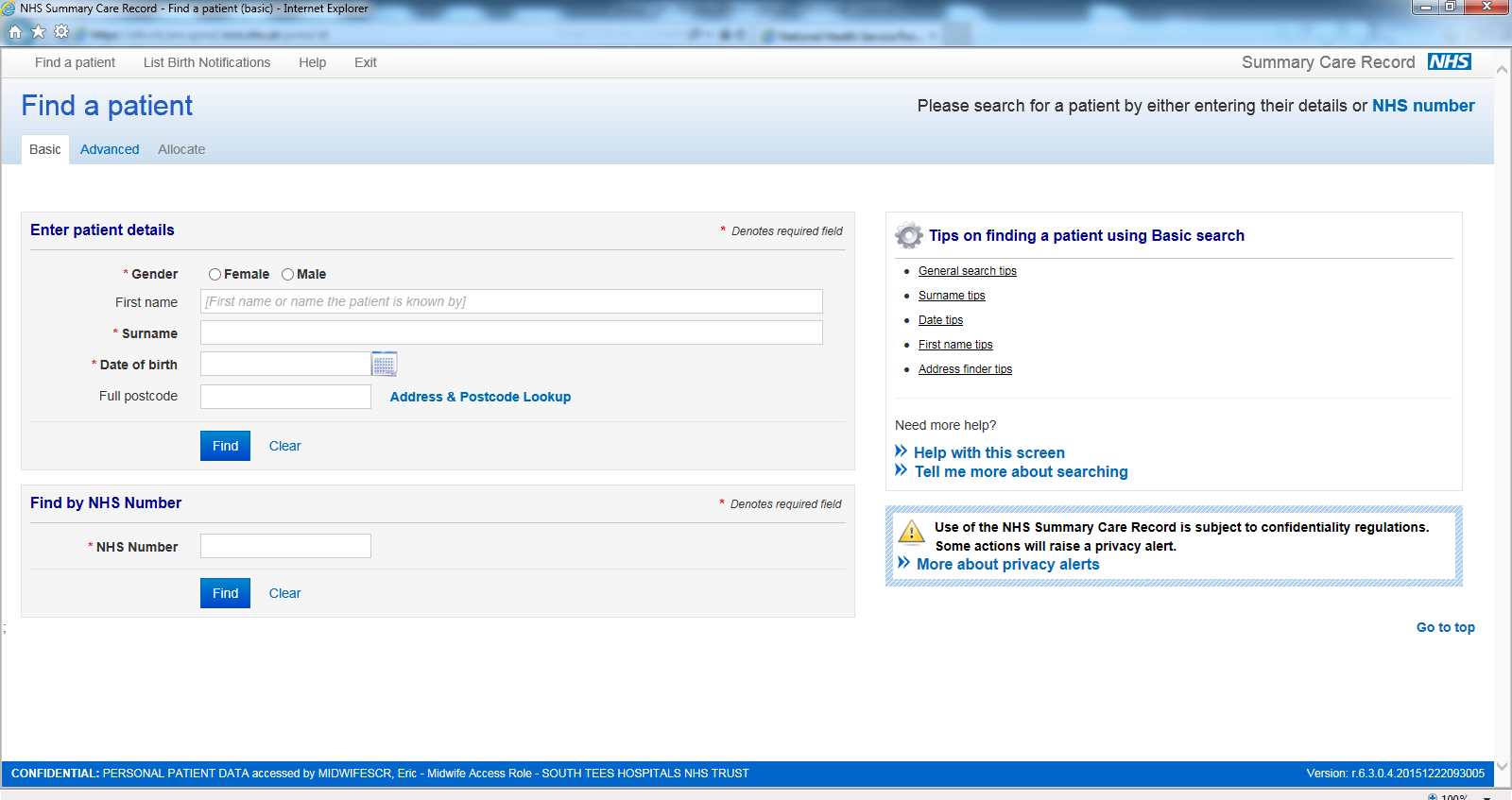This screenshot has width=1512, height=800.
Task: Switch to the Basic search tab
Action: click(x=45, y=149)
